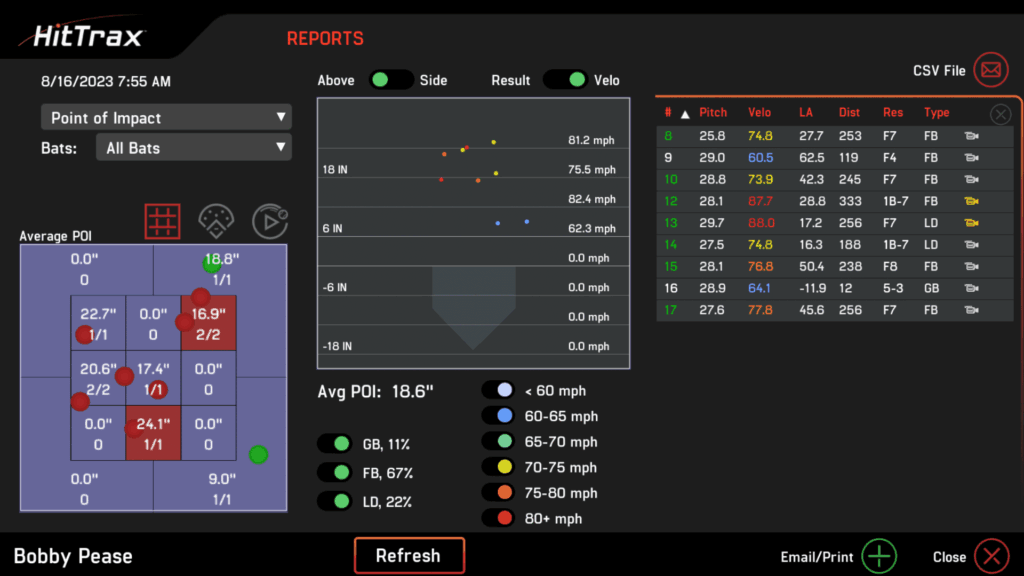
Task: Switch to the baseball field spray chart icon
Action: pyautogui.click(x=216, y=221)
